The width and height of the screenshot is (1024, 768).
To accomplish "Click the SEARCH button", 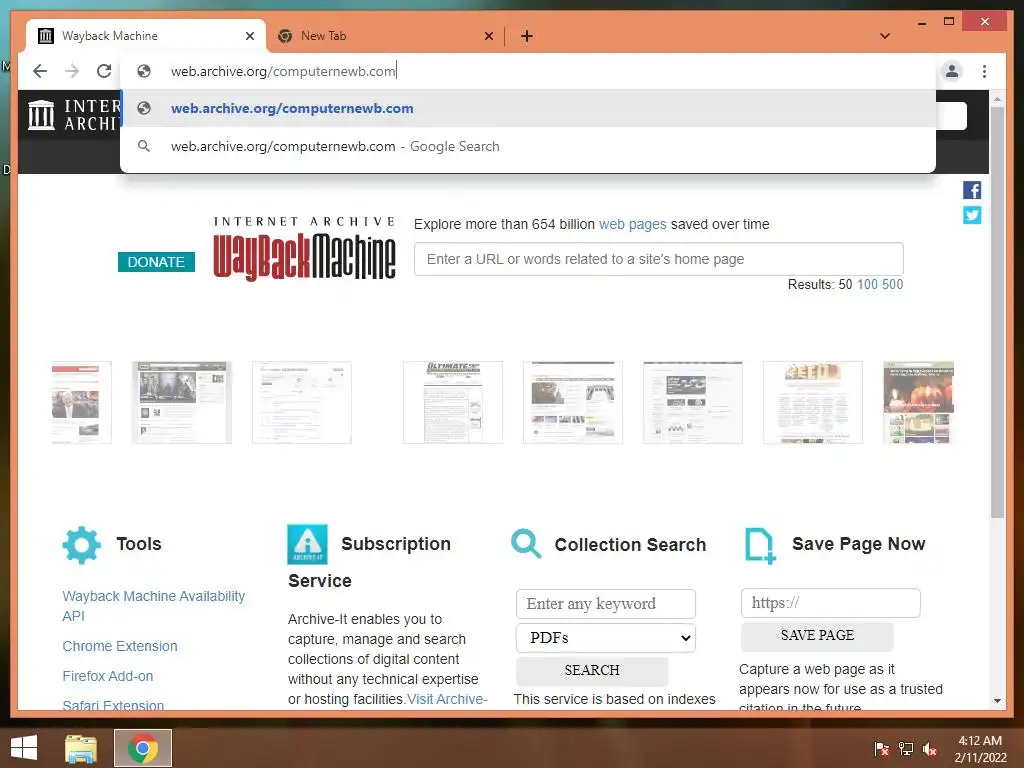I will point(592,671).
